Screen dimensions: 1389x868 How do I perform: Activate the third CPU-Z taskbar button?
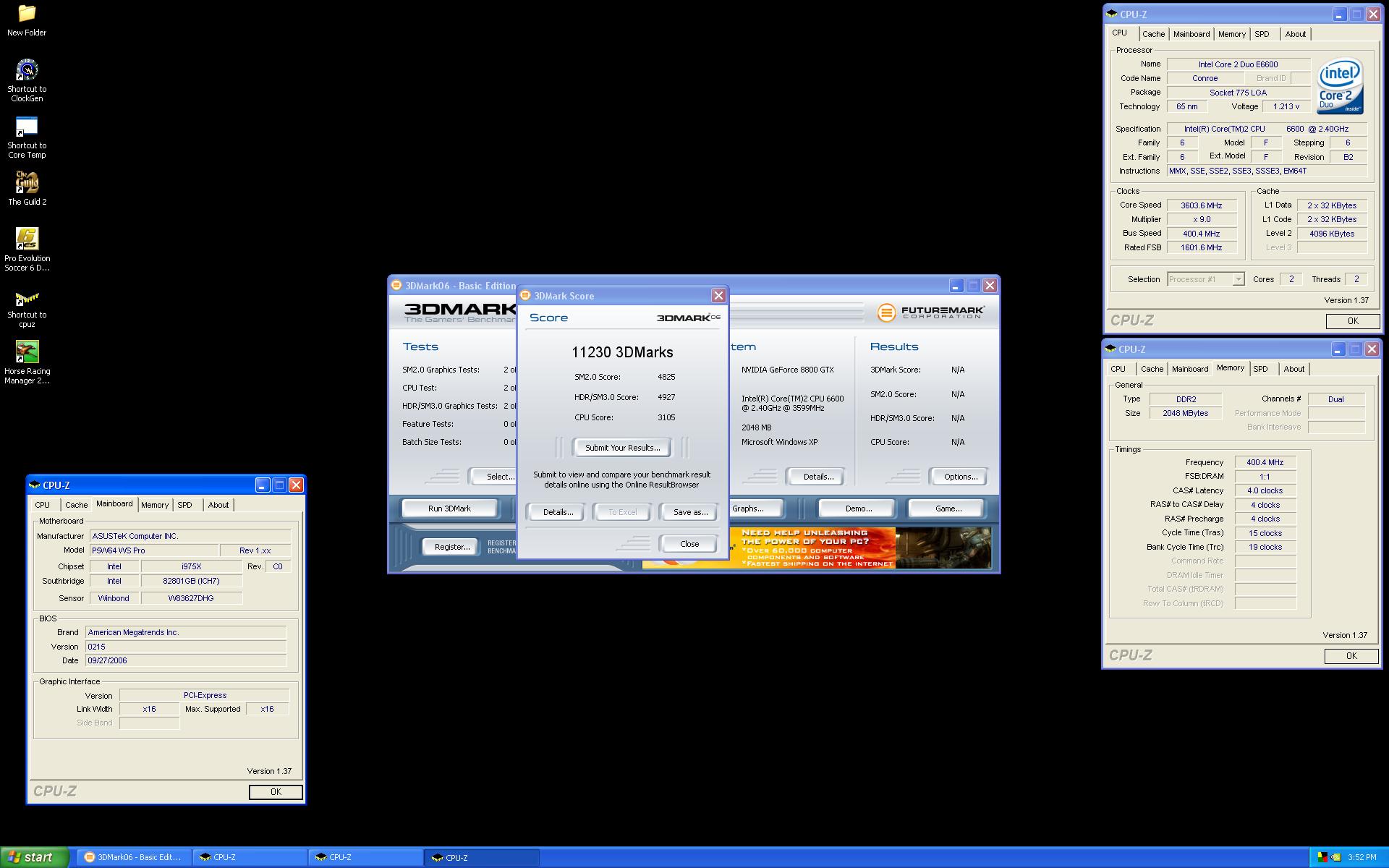(481, 857)
